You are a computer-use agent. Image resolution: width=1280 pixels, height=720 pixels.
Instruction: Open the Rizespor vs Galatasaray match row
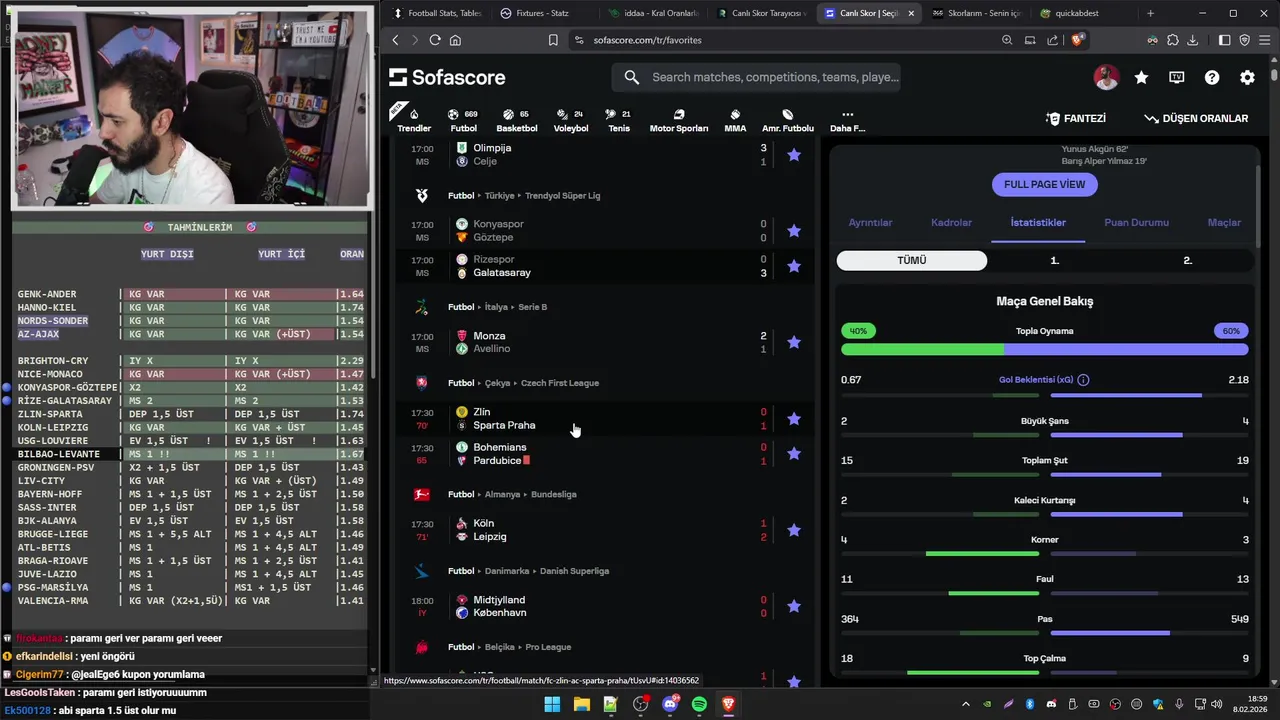click(603, 266)
